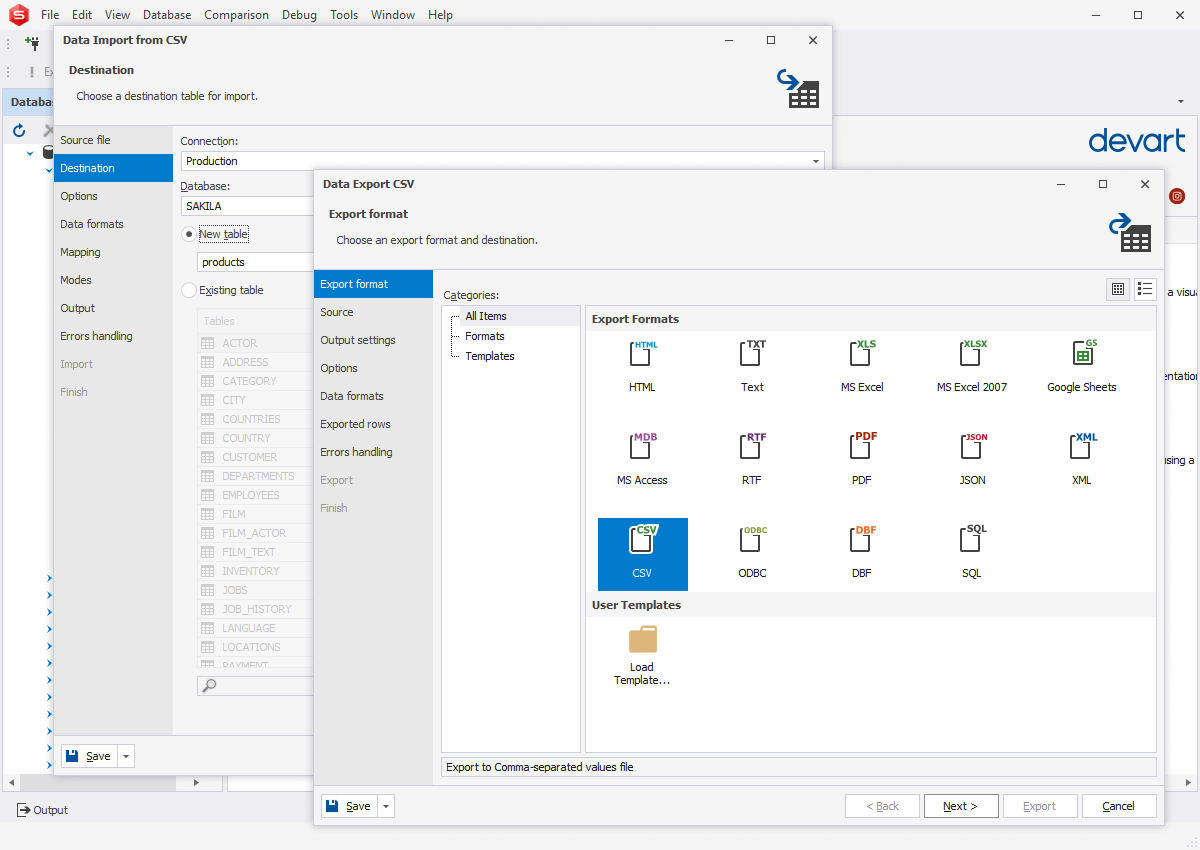Click the Load Template folder icon
Image resolution: width=1200 pixels, height=850 pixels.
pos(642,640)
